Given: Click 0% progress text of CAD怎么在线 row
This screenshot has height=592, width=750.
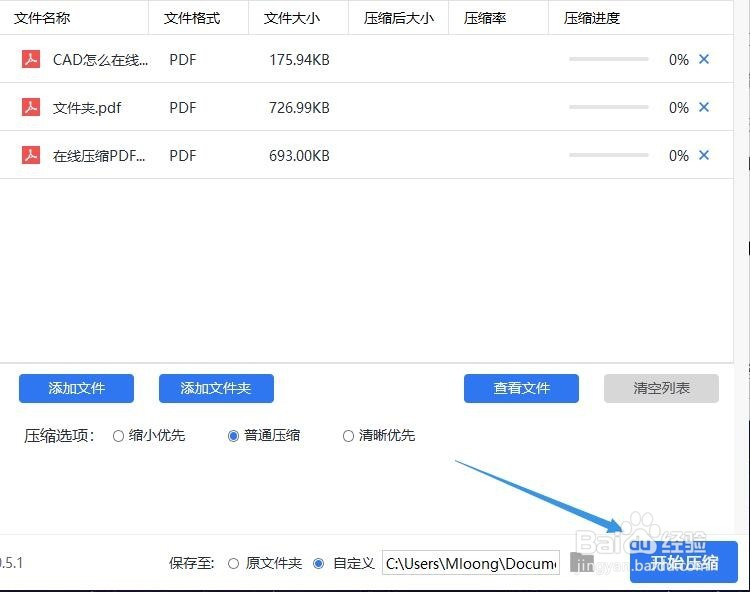Looking at the screenshot, I should (679, 60).
